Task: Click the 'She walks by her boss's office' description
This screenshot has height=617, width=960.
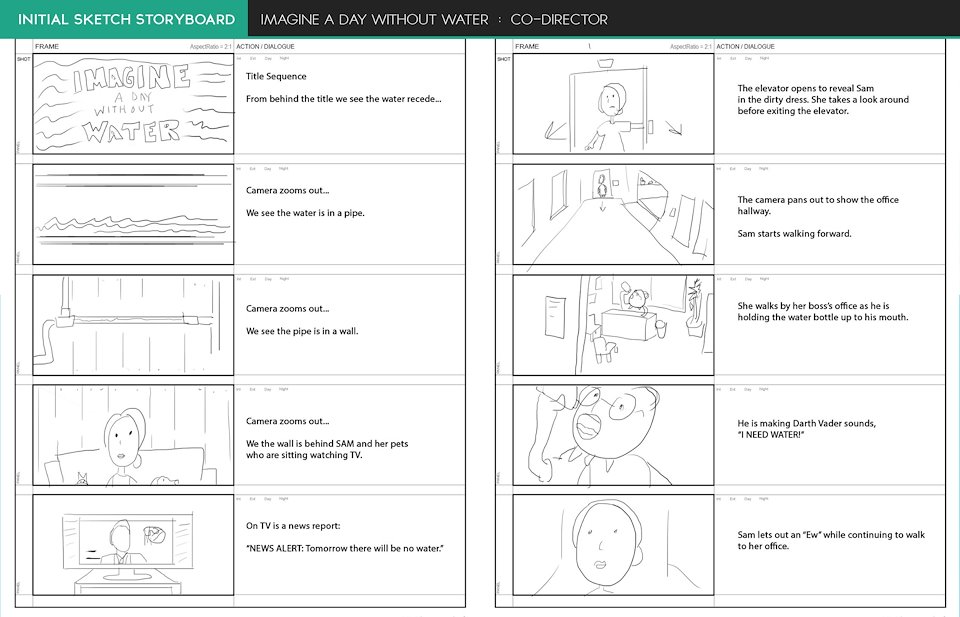Action: pos(823,312)
